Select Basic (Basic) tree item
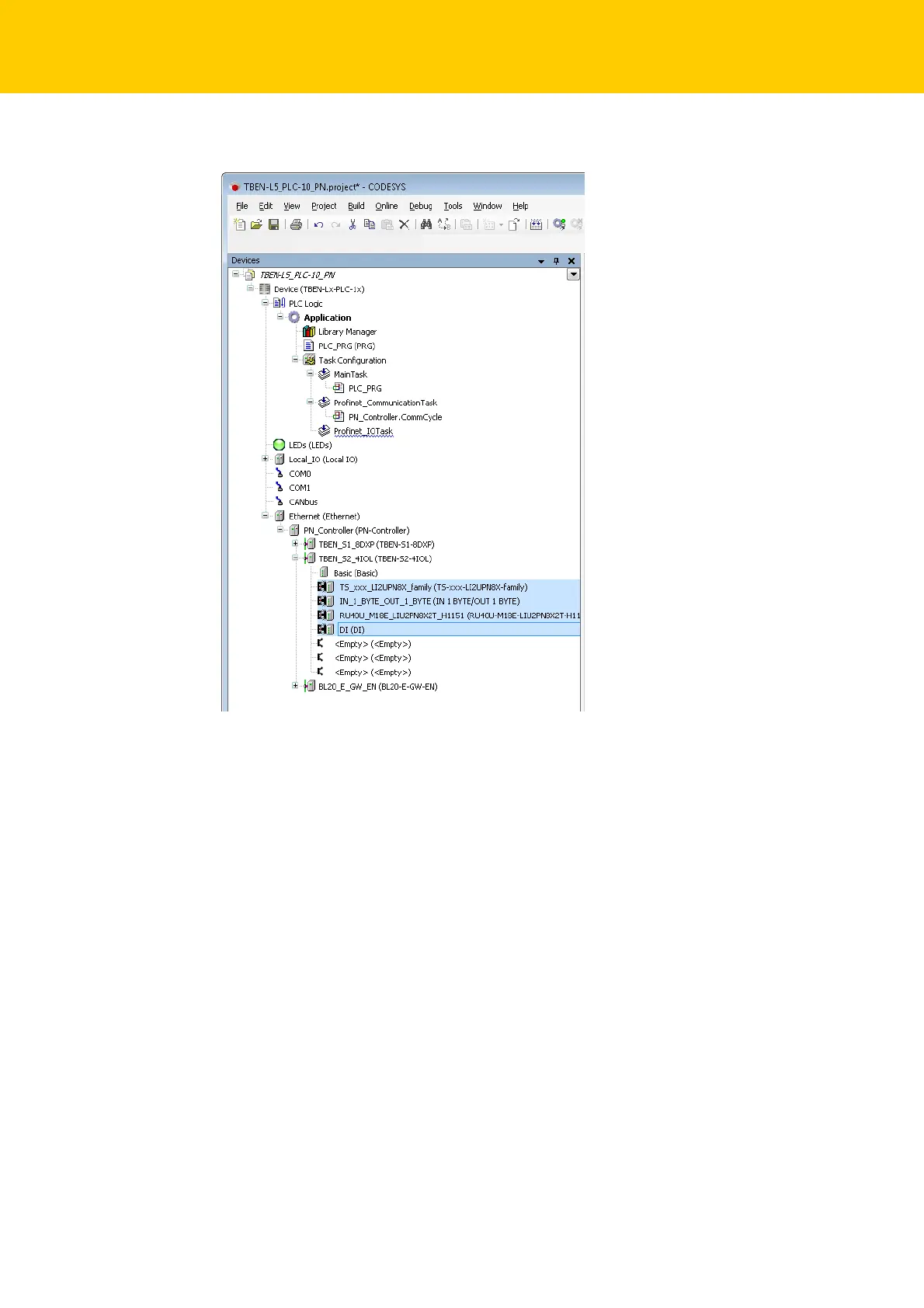 356,573
